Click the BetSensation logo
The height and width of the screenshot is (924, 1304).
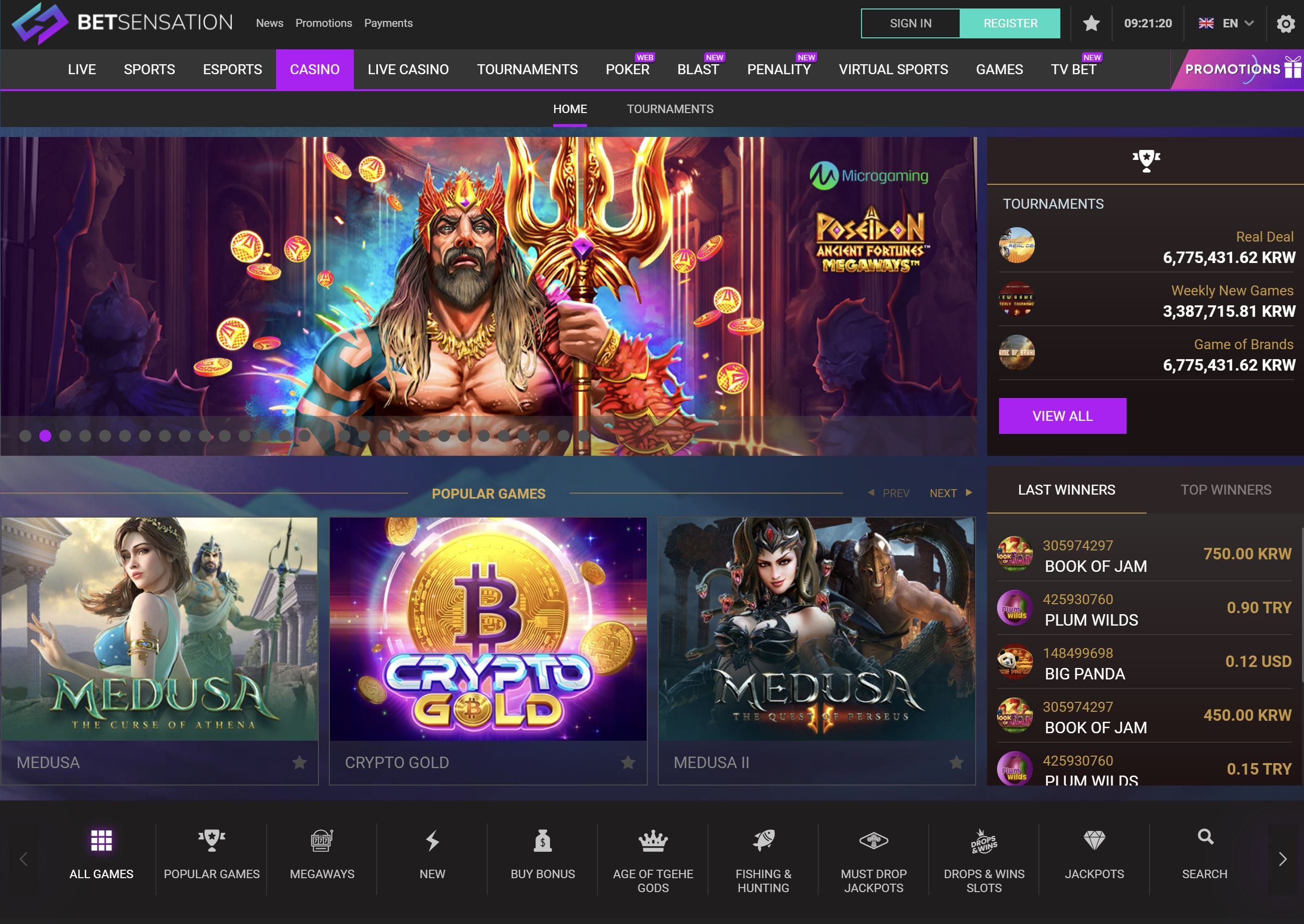point(123,23)
